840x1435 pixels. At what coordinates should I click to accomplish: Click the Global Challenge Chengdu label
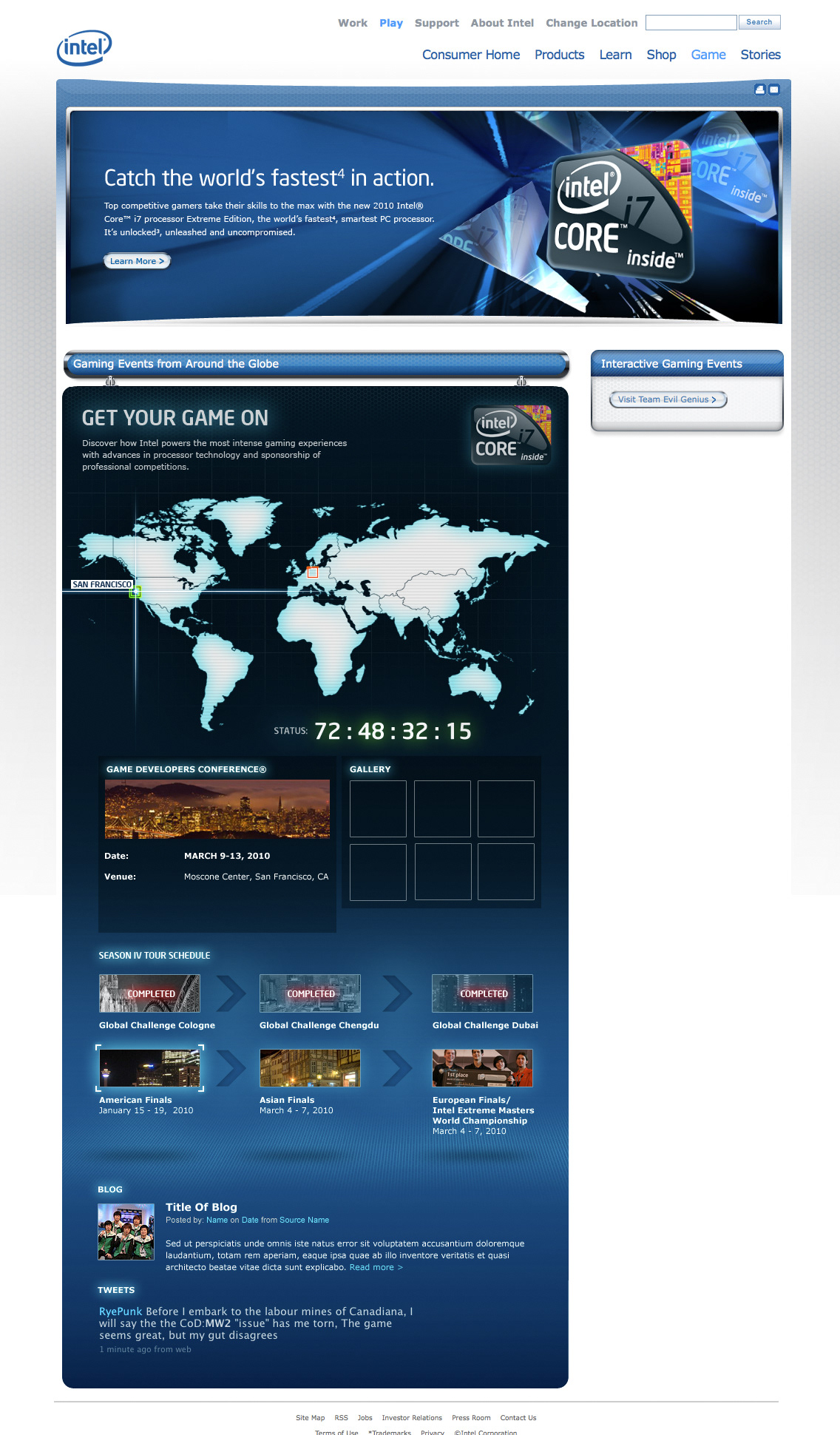point(319,1025)
